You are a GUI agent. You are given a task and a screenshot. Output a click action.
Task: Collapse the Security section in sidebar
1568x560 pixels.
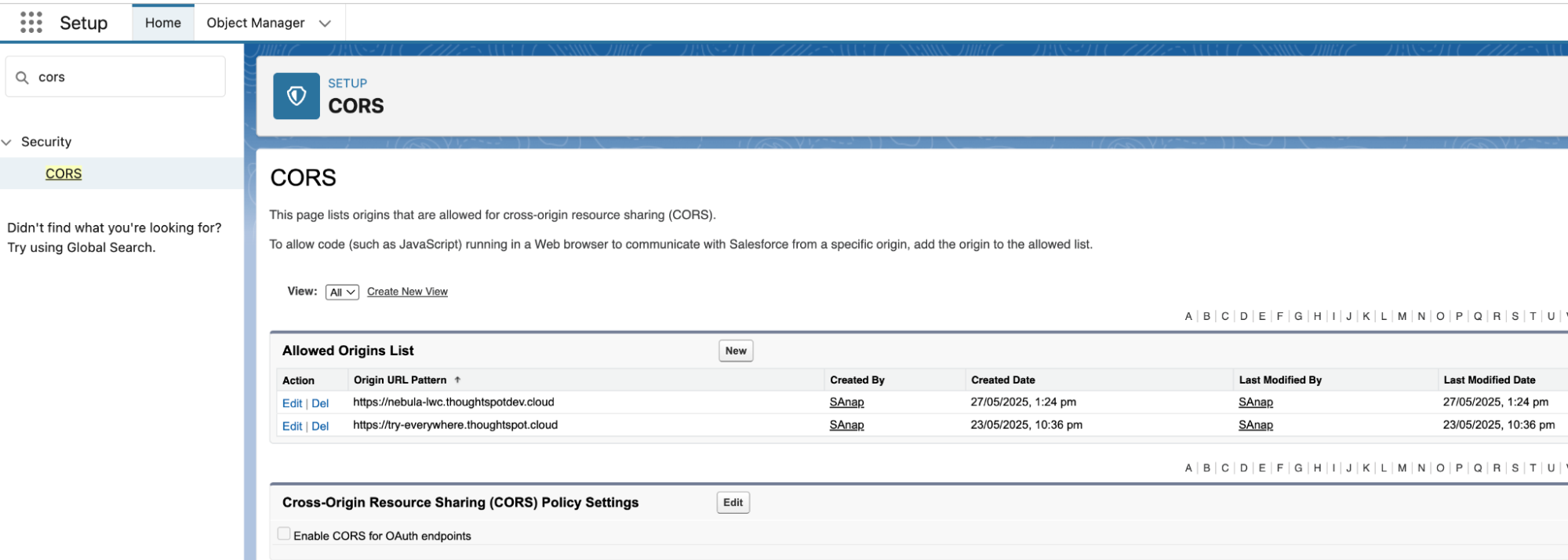pyautogui.click(x=7, y=142)
